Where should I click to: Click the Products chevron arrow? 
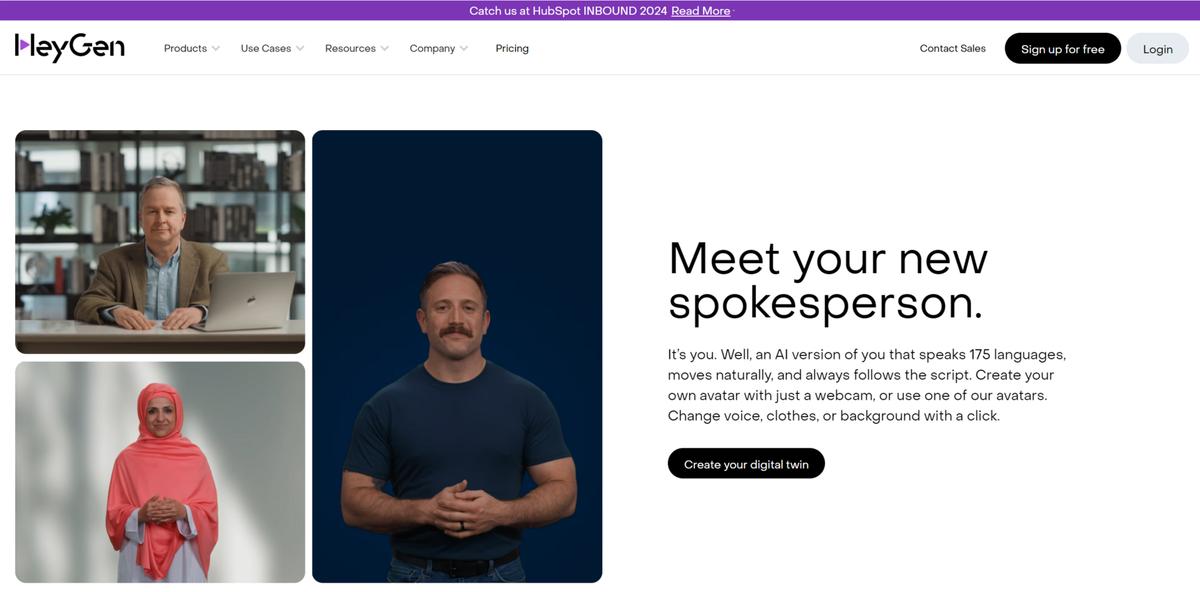pos(216,49)
